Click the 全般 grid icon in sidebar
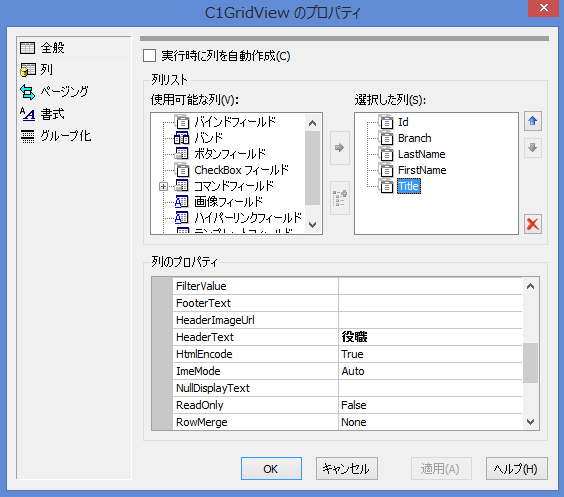 pyautogui.click(x=28, y=48)
